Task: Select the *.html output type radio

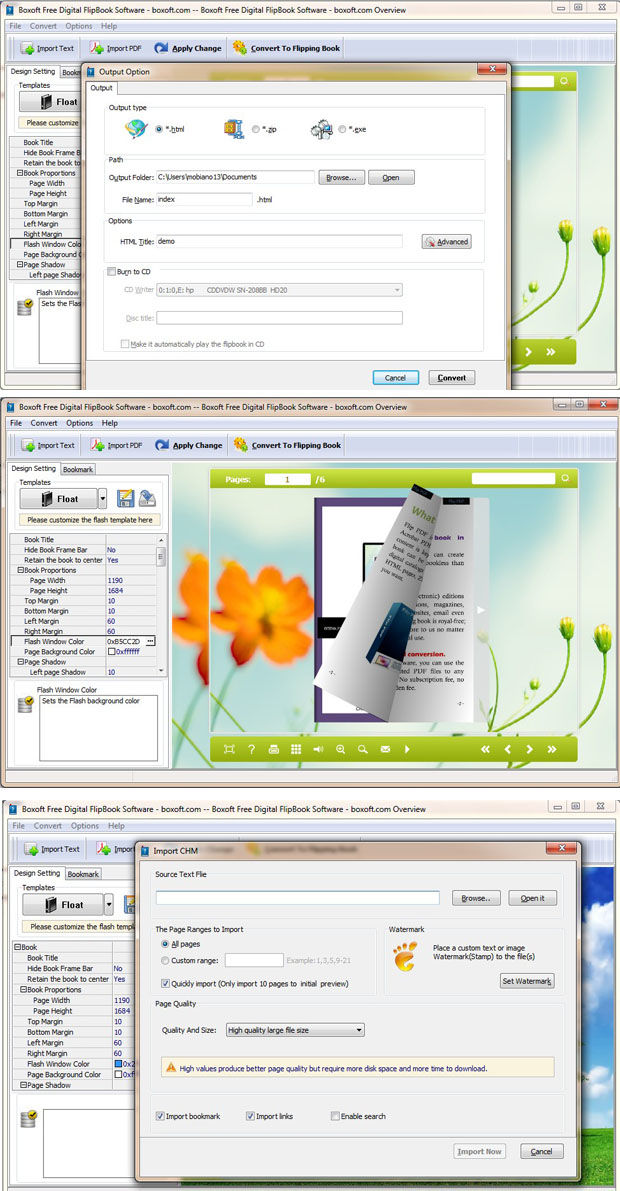Action: click(159, 129)
